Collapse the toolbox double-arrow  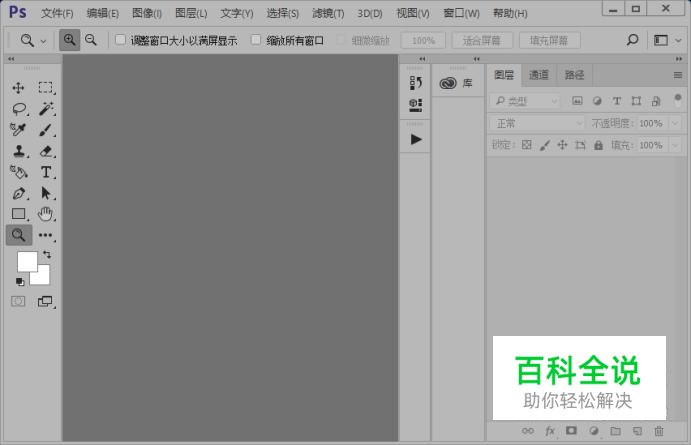coord(11,59)
